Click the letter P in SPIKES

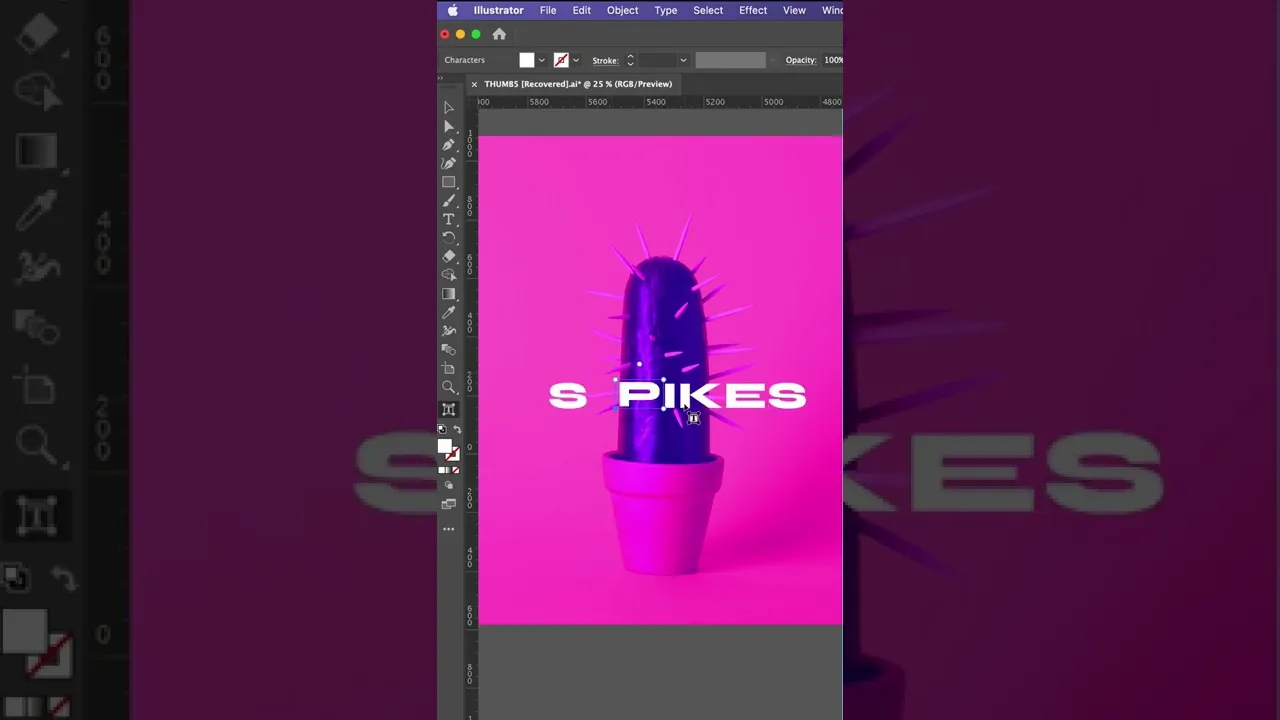tap(637, 395)
